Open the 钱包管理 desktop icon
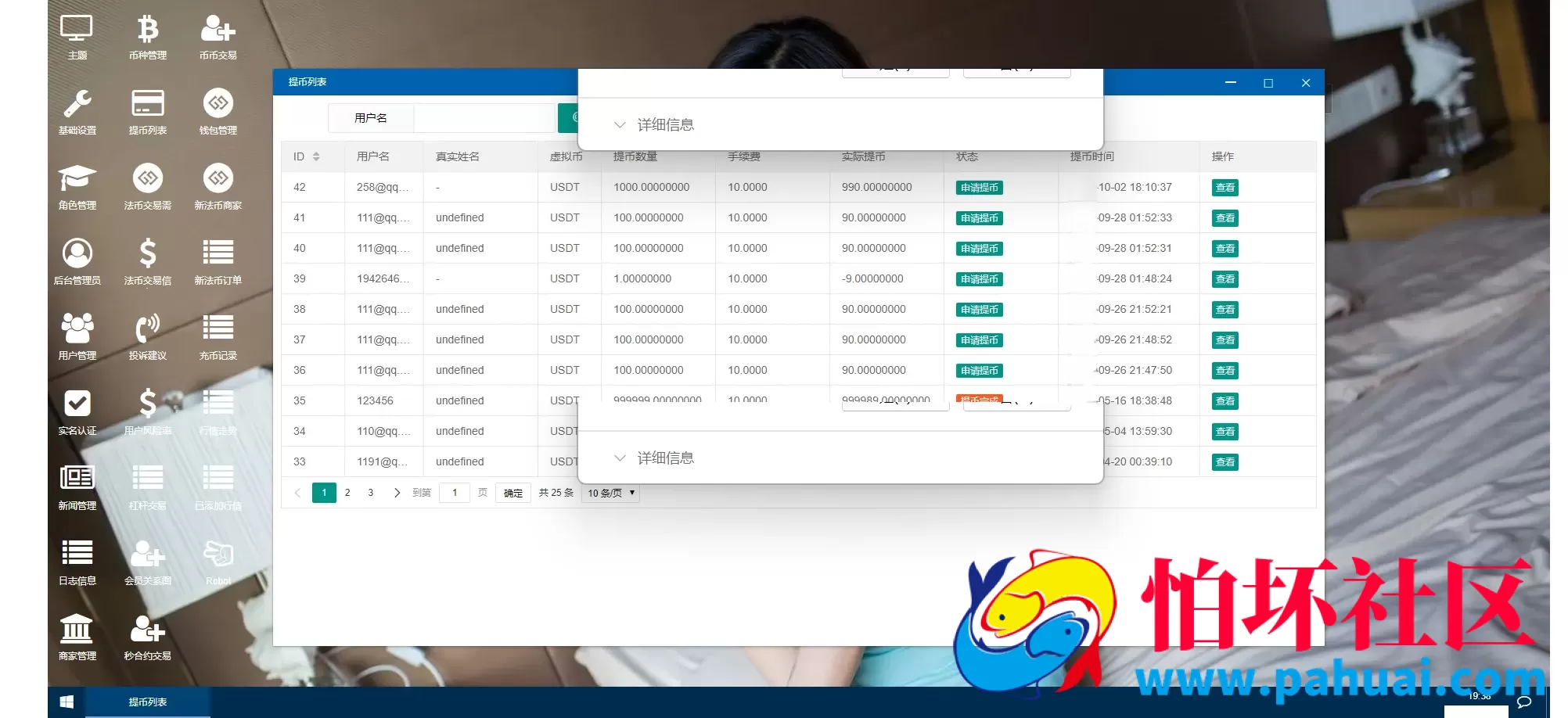The image size is (1568, 718). (218, 113)
